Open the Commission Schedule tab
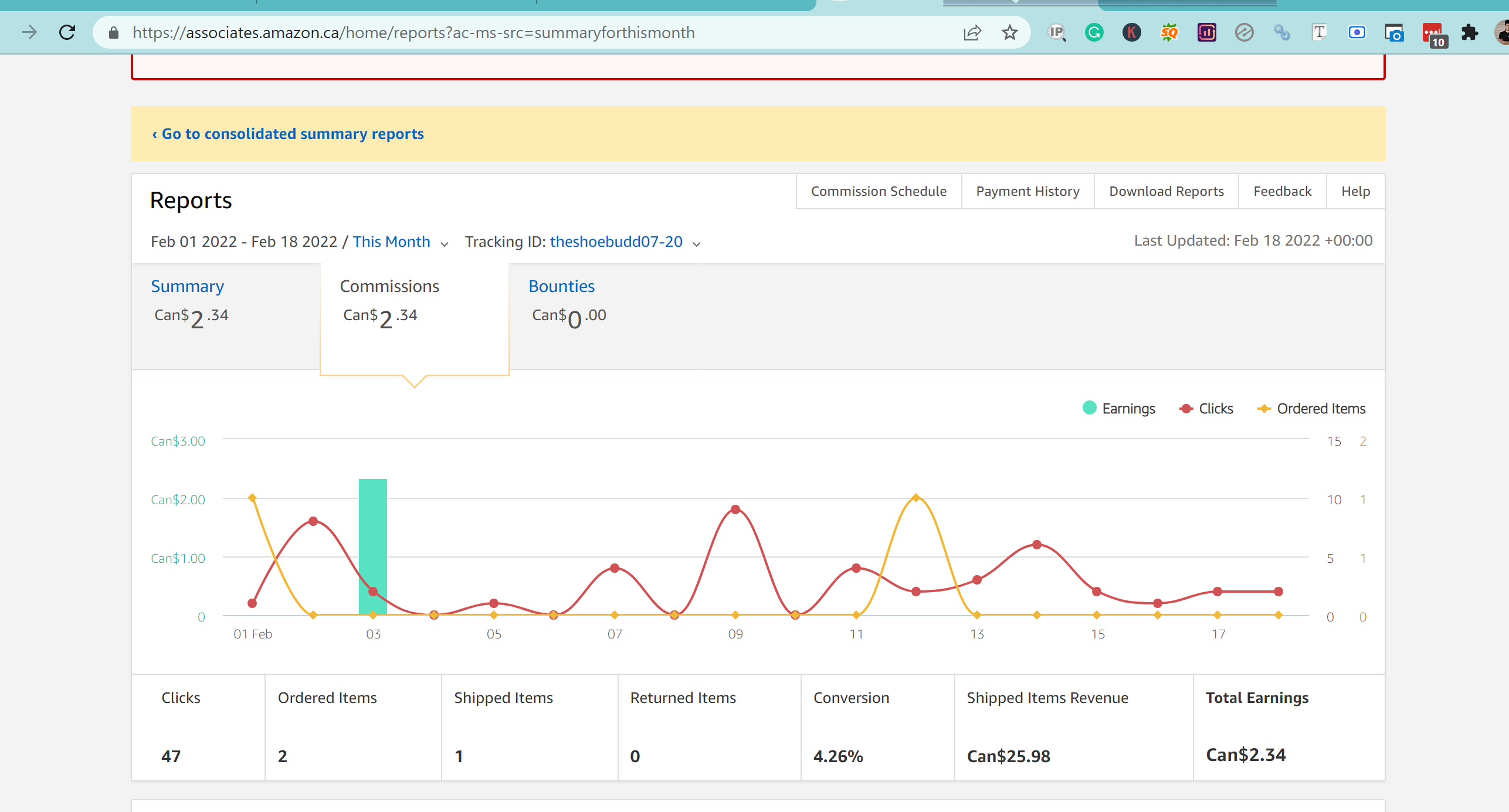The width and height of the screenshot is (1509, 812). (x=879, y=191)
